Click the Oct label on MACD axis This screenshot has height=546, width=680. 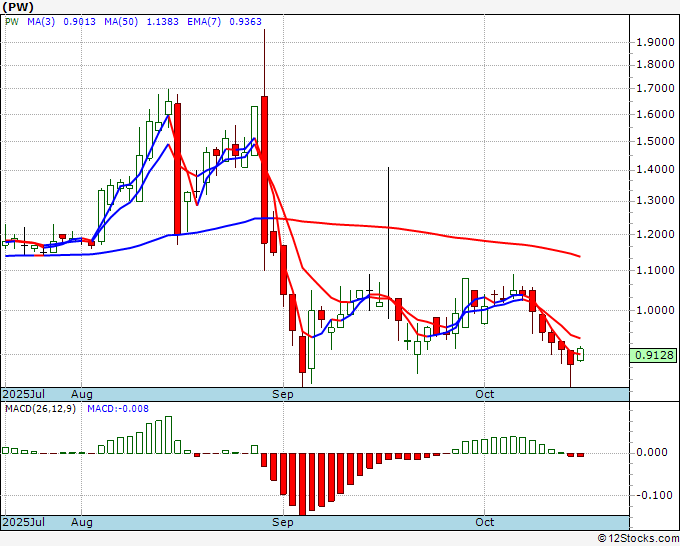(484, 522)
